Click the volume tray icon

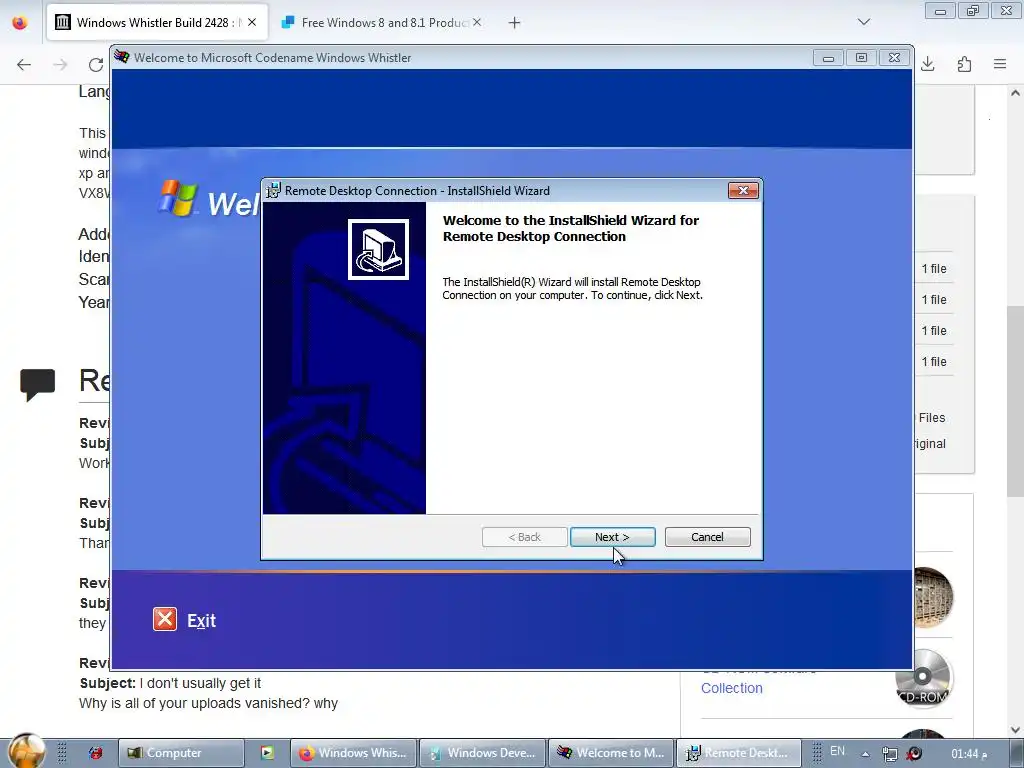914,754
